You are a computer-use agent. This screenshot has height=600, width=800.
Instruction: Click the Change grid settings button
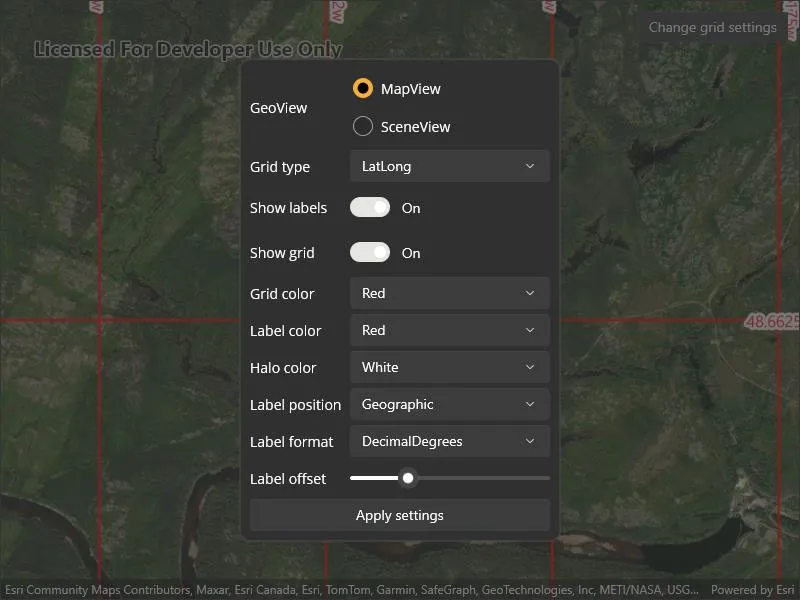(x=712, y=27)
